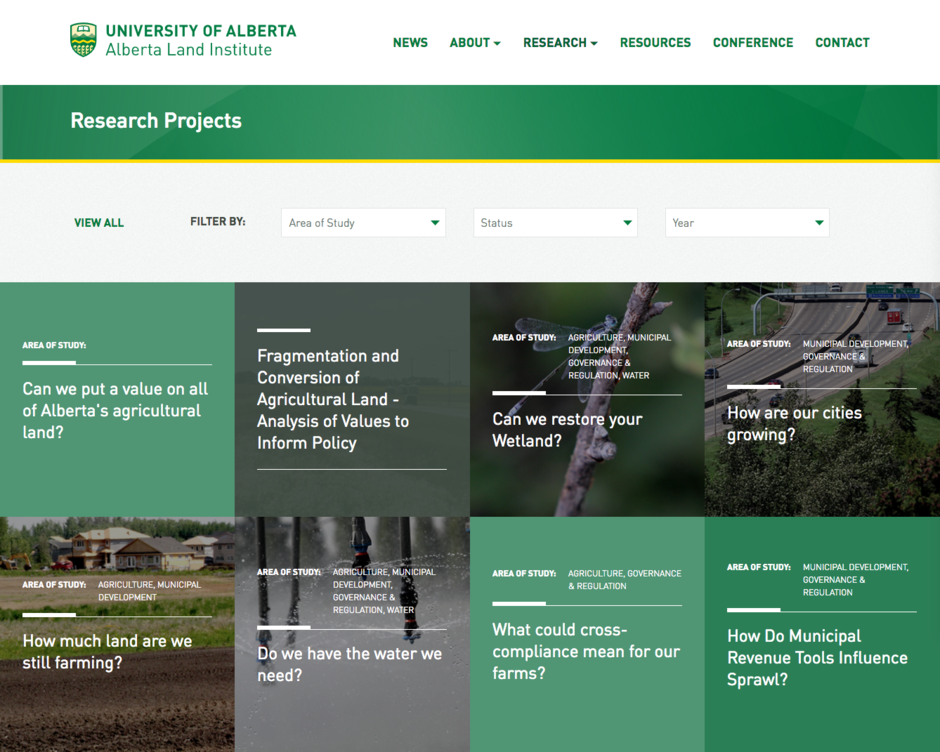Open Fragmentation and Conversion of Agricultural Land project
This screenshot has height=752, width=940.
tap(333, 399)
